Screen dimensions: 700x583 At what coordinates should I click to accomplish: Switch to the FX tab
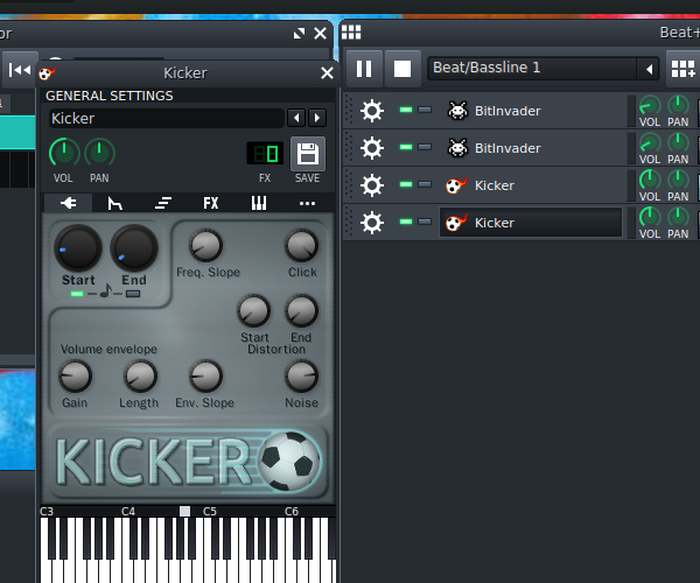coord(211,204)
